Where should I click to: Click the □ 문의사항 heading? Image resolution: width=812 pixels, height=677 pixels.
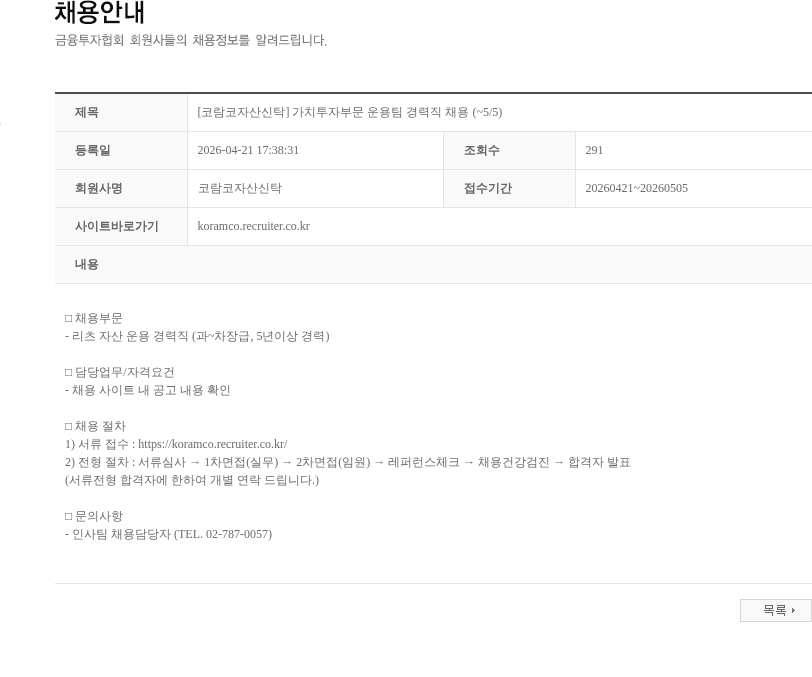click(94, 516)
